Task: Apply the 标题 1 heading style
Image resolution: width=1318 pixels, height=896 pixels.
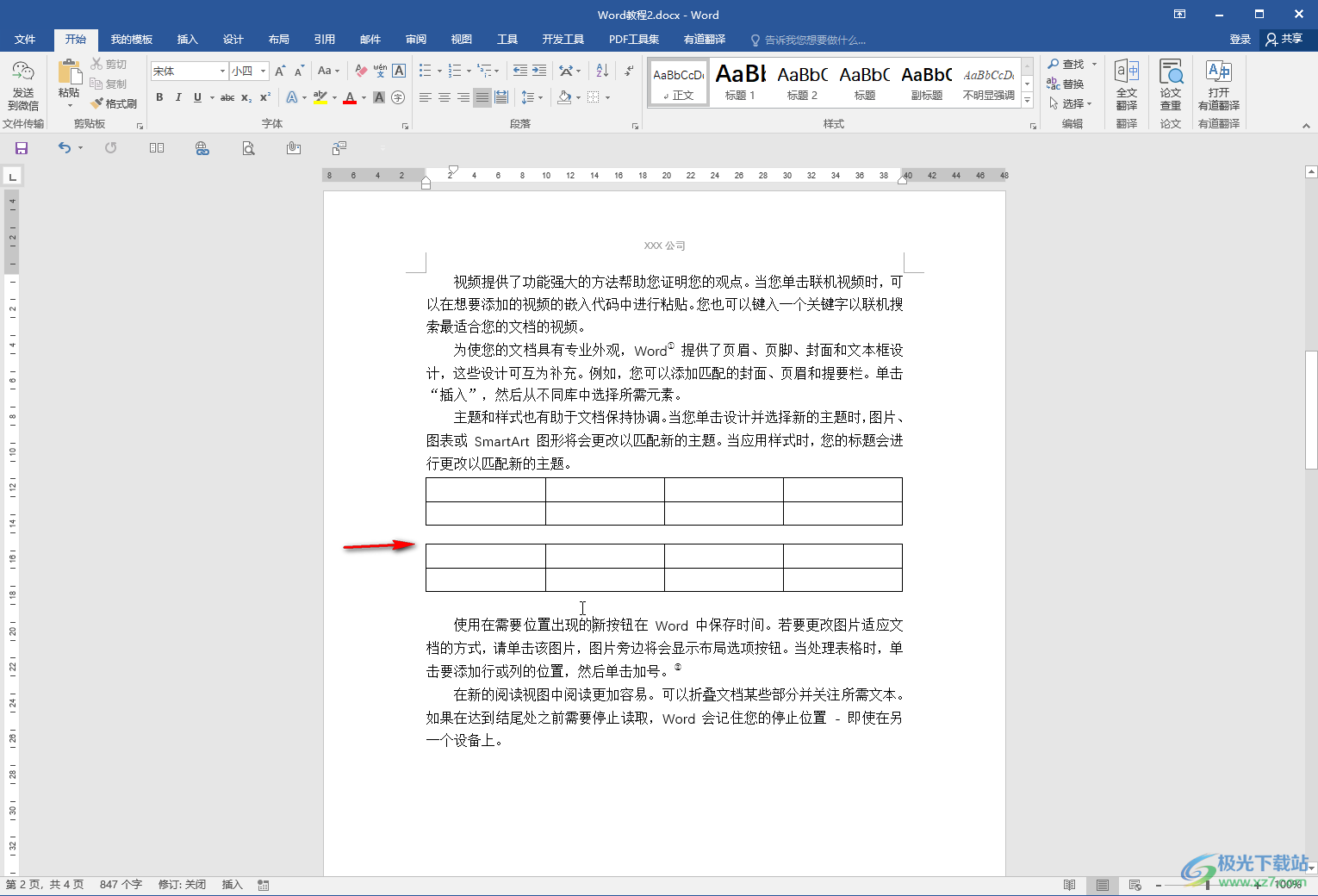Action: [x=740, y=83]
